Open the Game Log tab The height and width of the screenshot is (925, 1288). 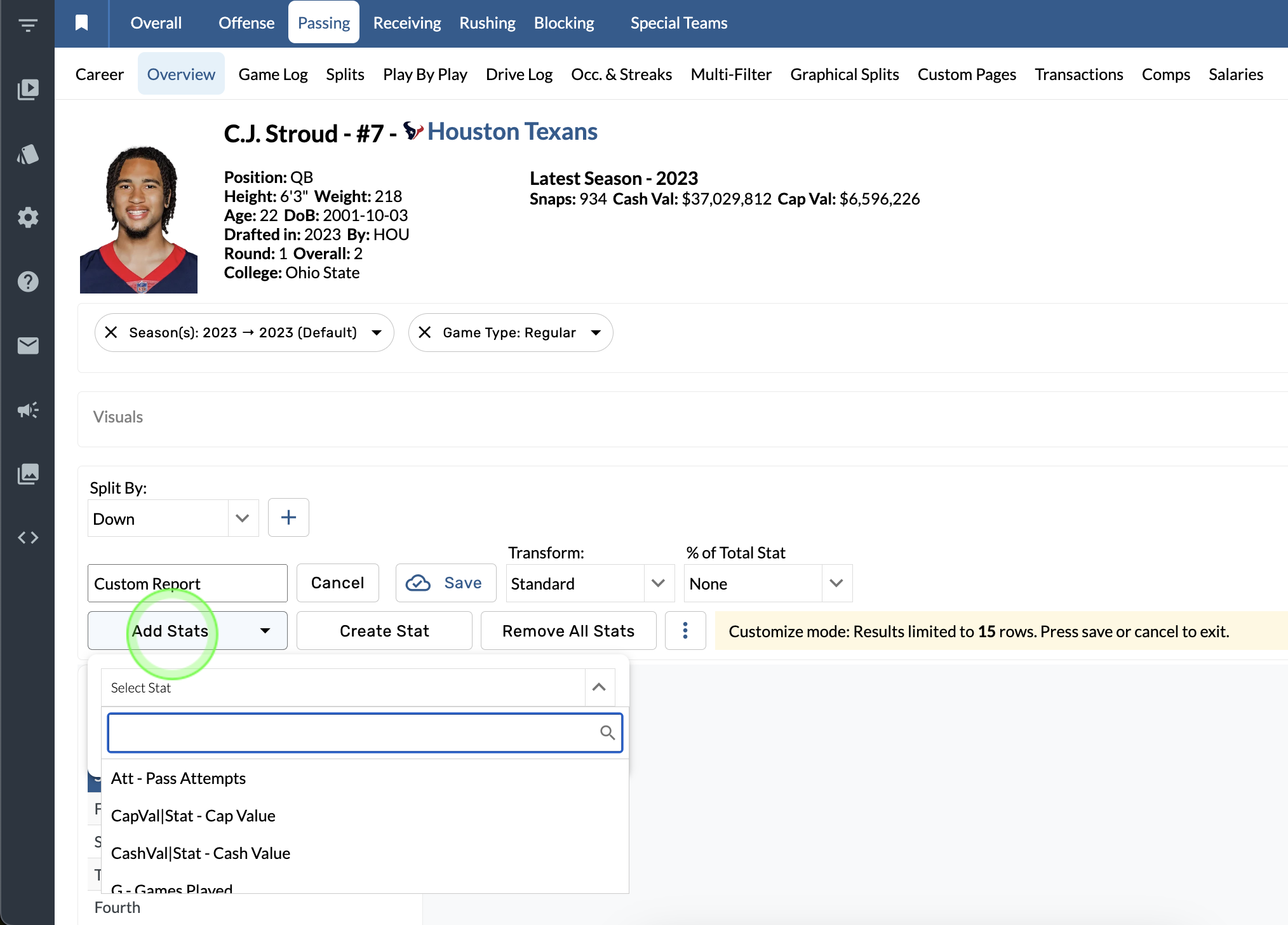[x=272, y=74]
